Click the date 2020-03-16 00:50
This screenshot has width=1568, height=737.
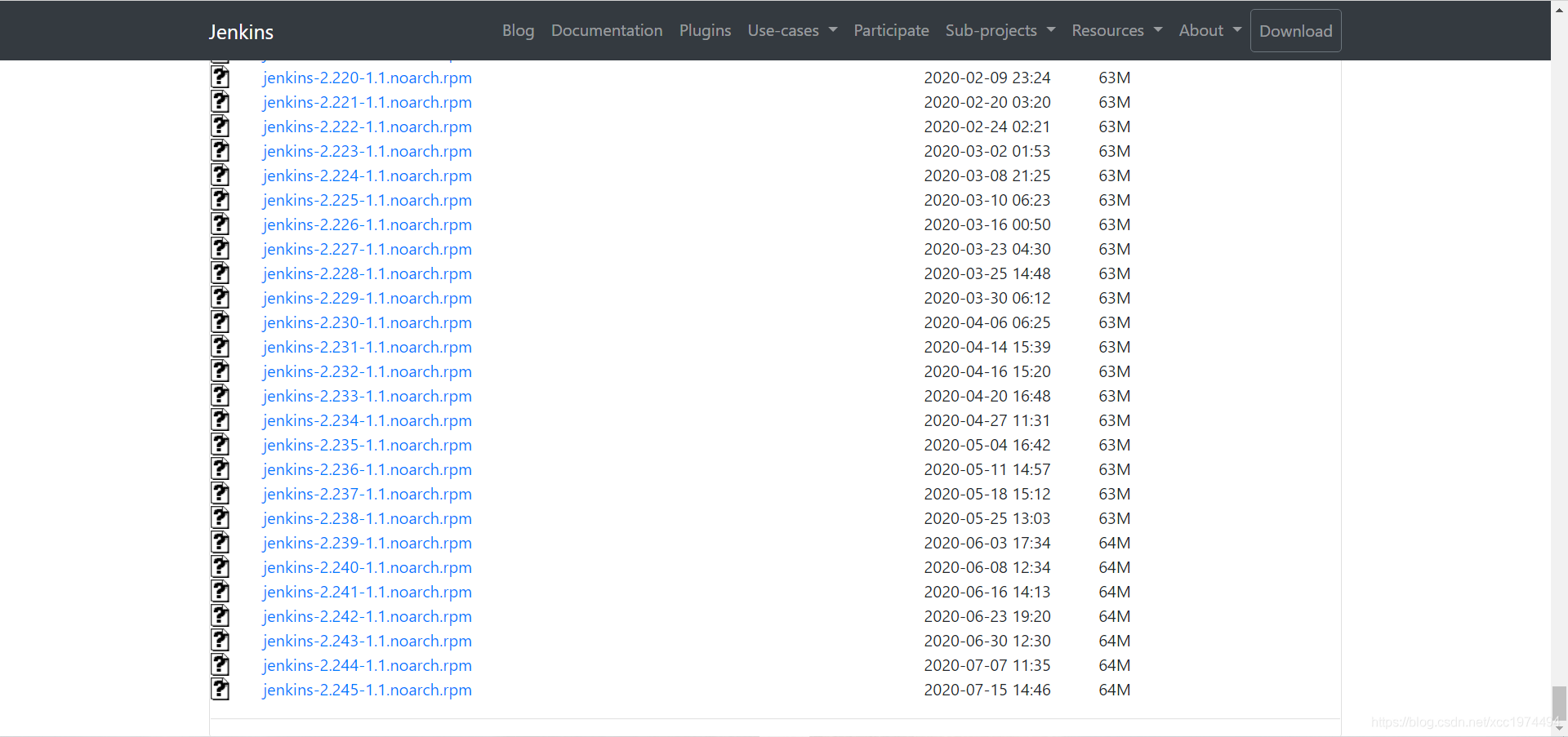pos(987,224)
